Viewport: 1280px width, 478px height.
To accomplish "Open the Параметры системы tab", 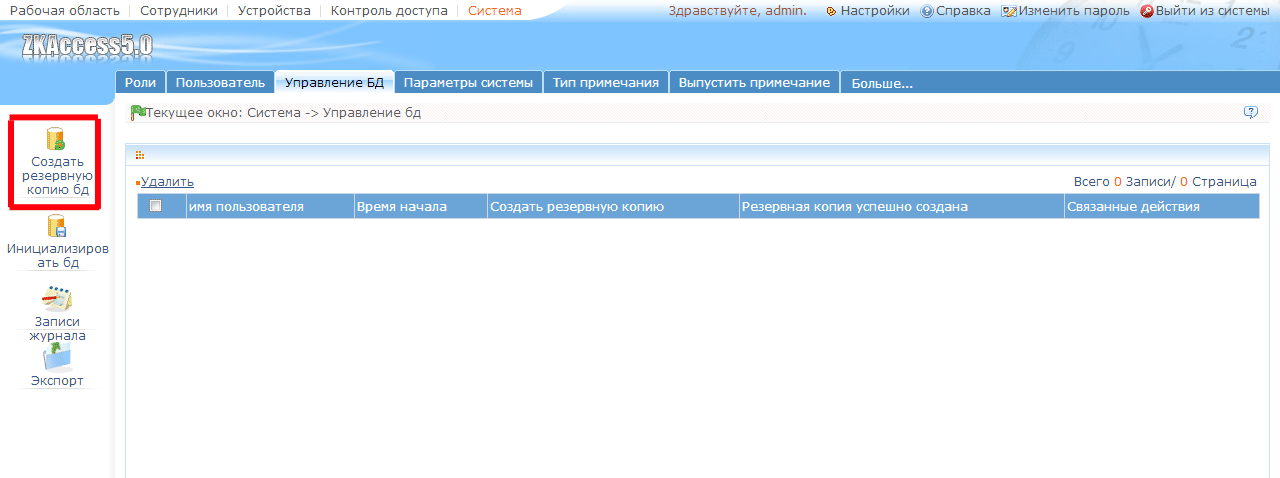I will pyautogui.click(x=469, y=83).
